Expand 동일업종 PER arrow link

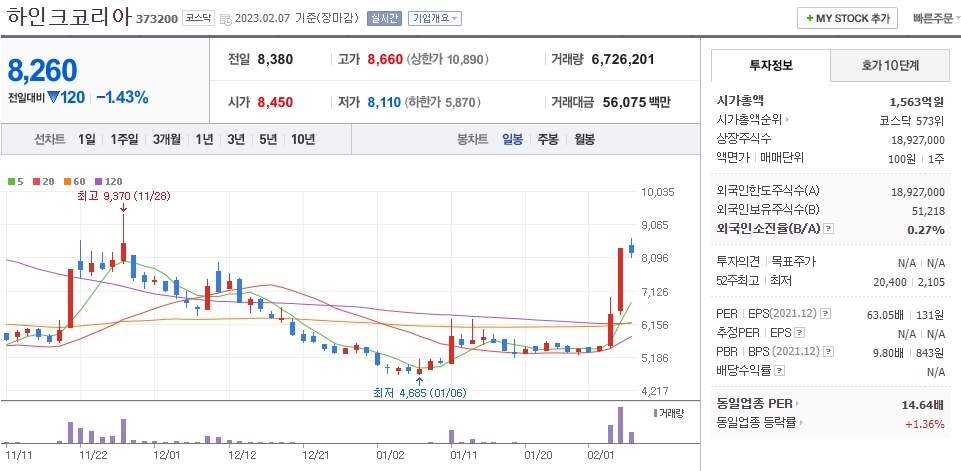798,404
